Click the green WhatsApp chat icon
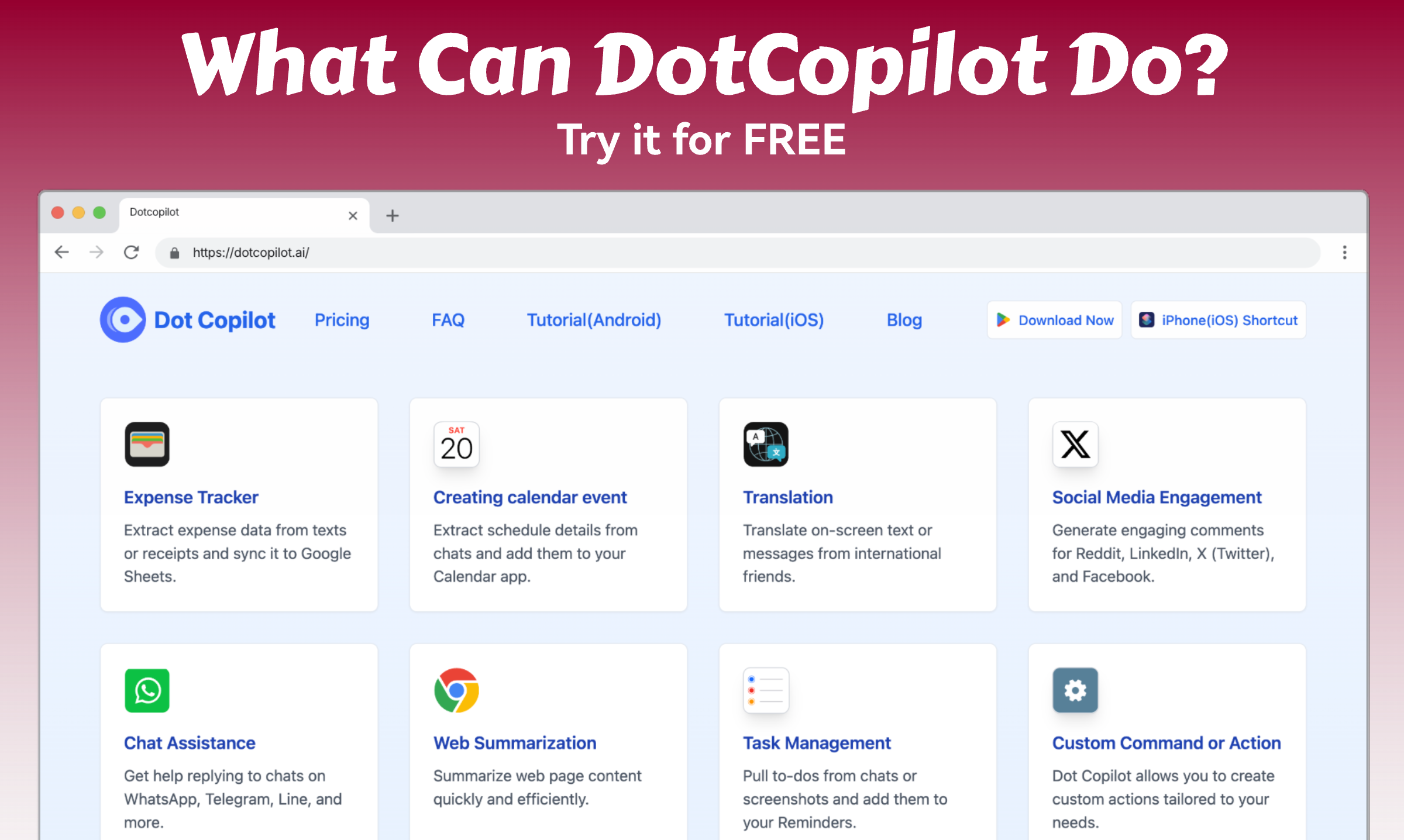This screenshot has height=840, width=1404. tap(147, 690)
